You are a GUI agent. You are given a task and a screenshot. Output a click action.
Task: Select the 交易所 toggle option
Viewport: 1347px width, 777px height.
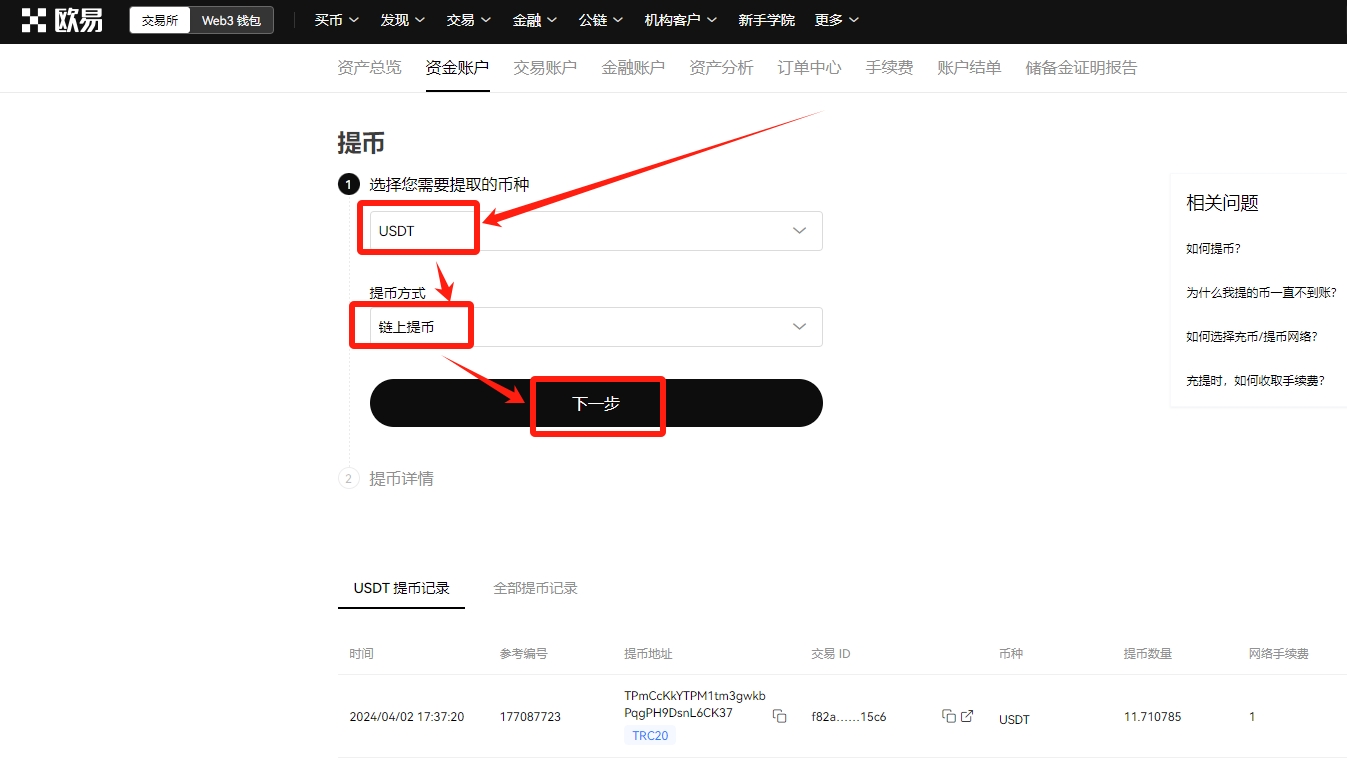160,20
